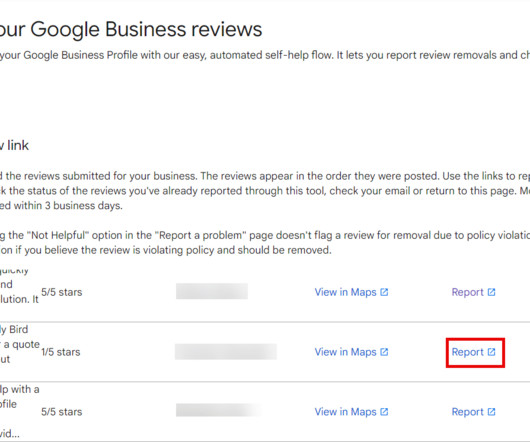Click the text 'within 3 business days.'
This screenshot has width=530, height=442.
coord(68,205)
